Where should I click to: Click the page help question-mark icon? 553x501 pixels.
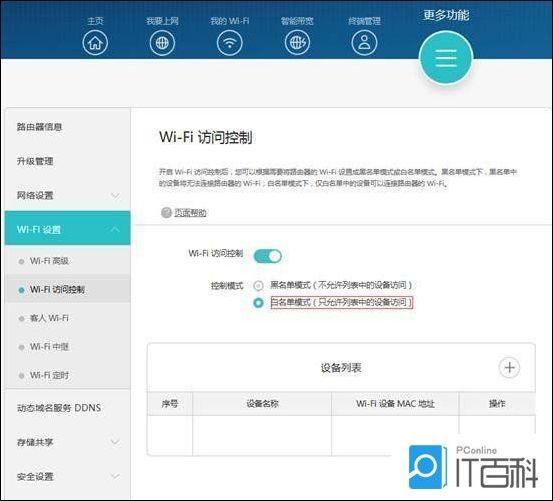click(166, 213)
